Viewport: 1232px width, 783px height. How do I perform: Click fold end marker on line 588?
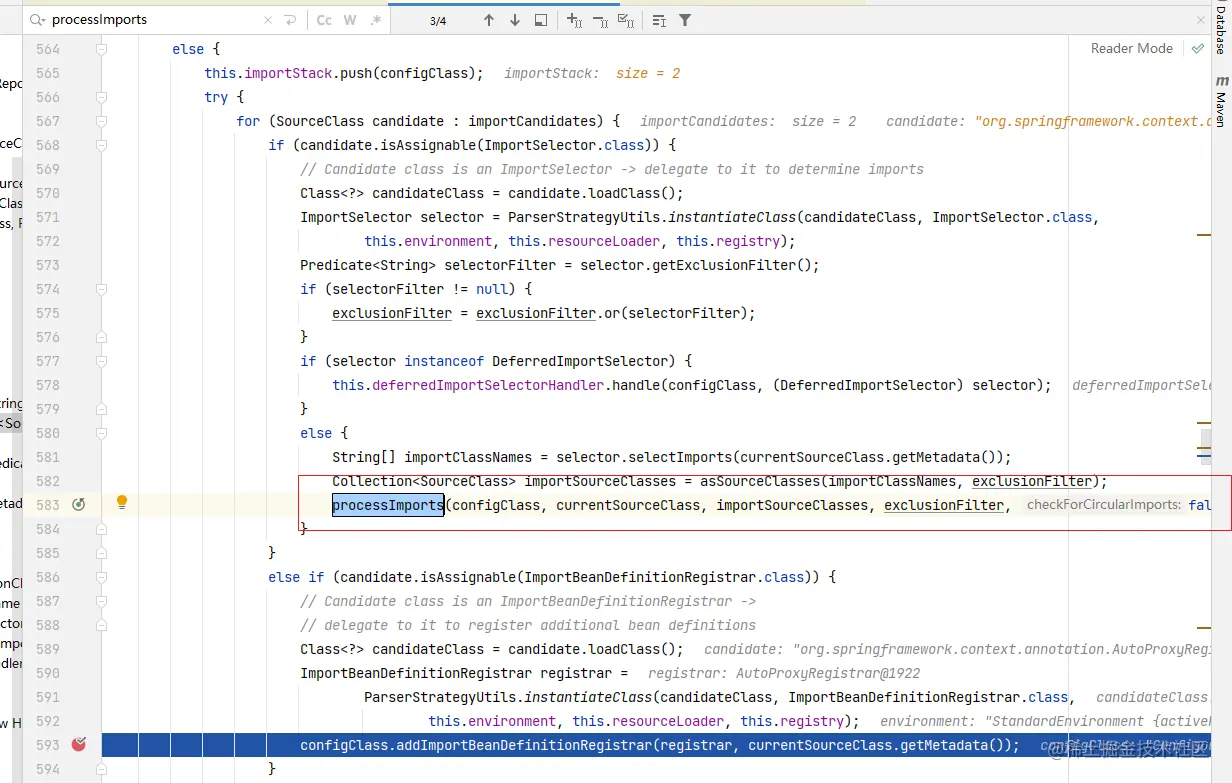(x=101, y=625)
